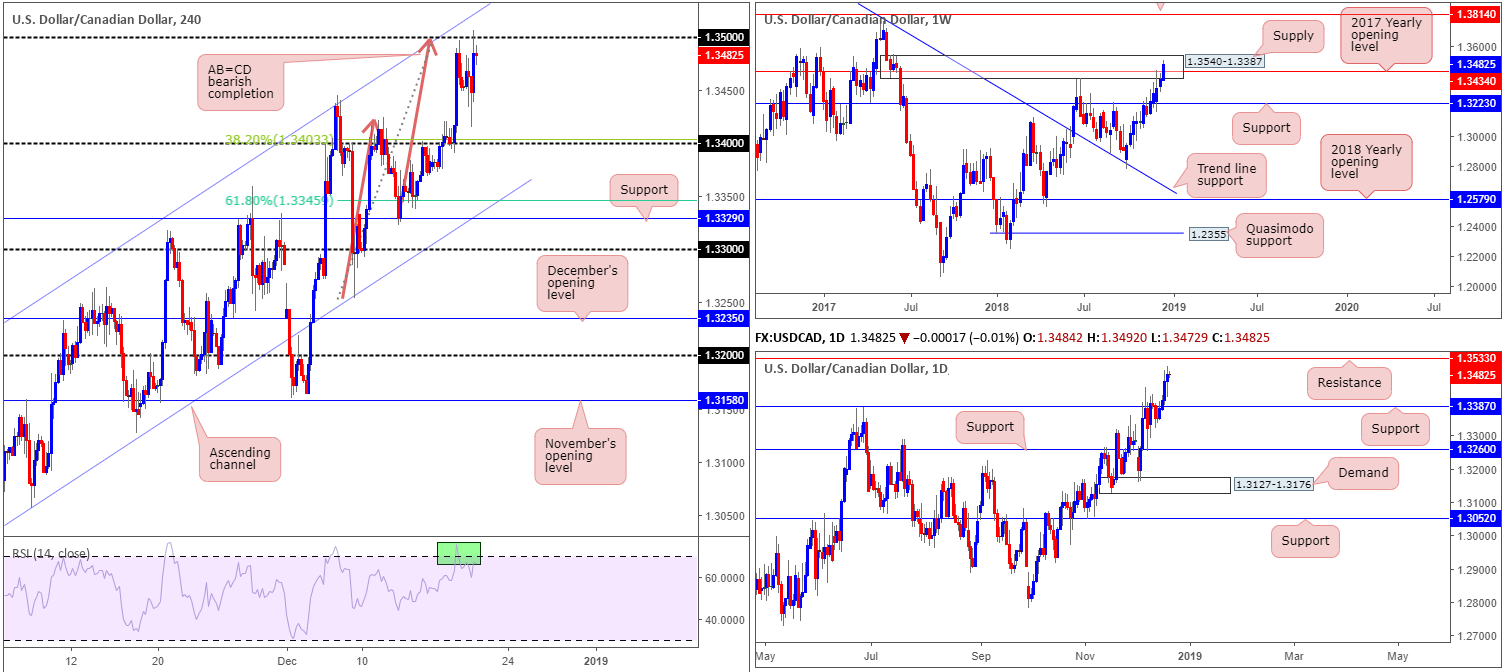Select the 1.35330 resistance price label

[x=1476, y=358]
